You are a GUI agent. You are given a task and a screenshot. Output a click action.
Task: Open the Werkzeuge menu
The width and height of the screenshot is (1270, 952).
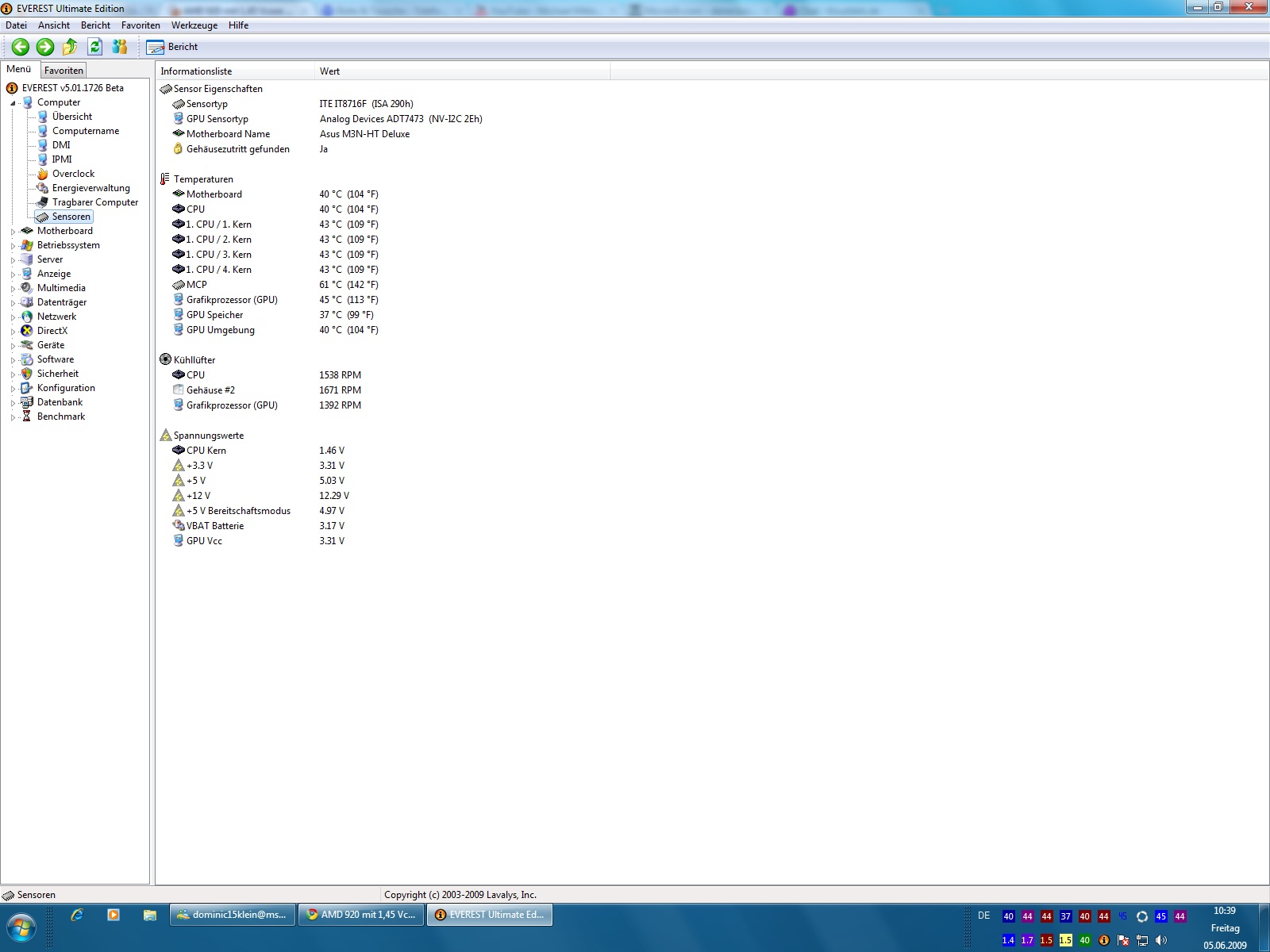click(x=194, y=25)
